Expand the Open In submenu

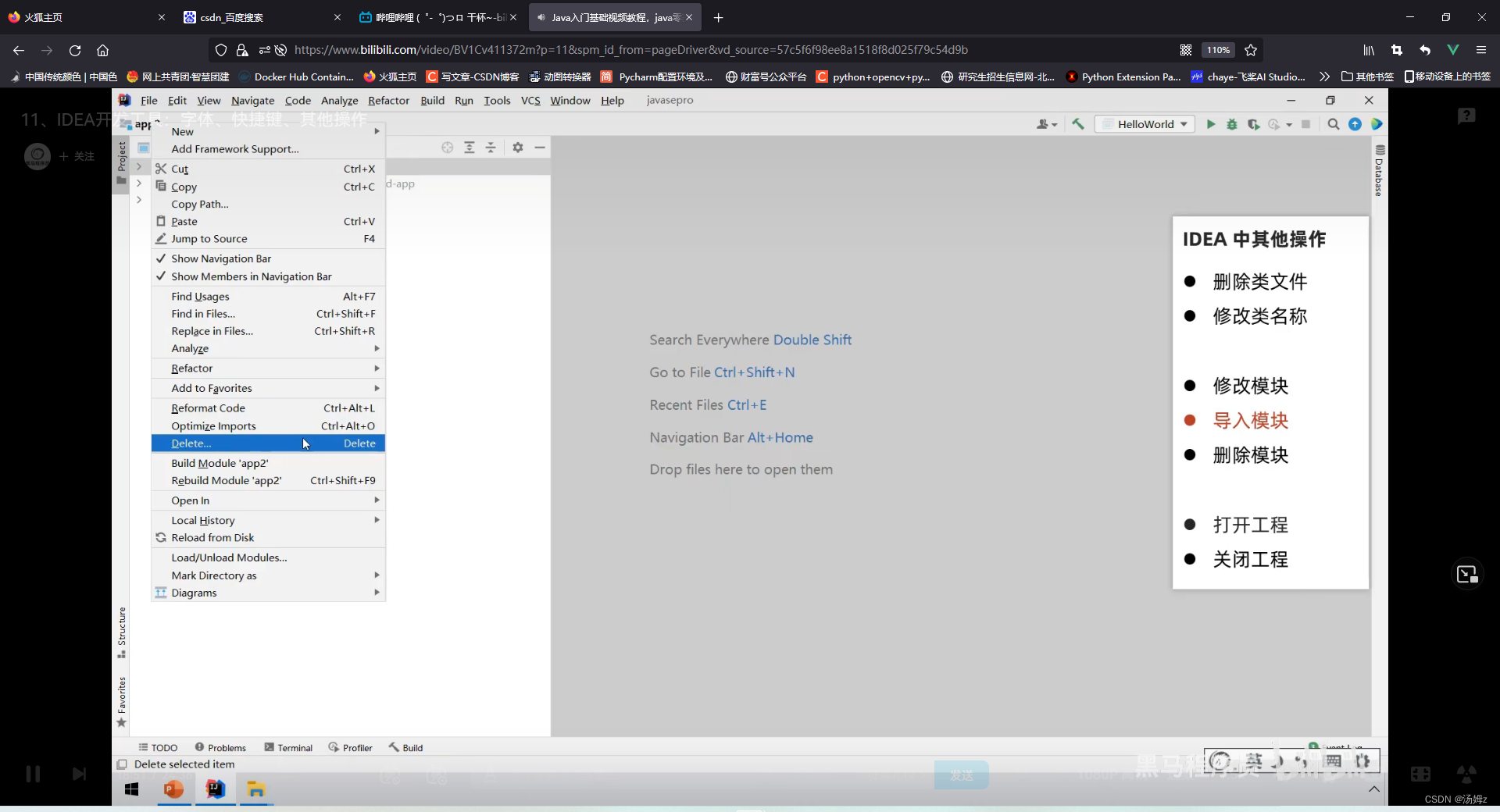[x=268, y=500]
